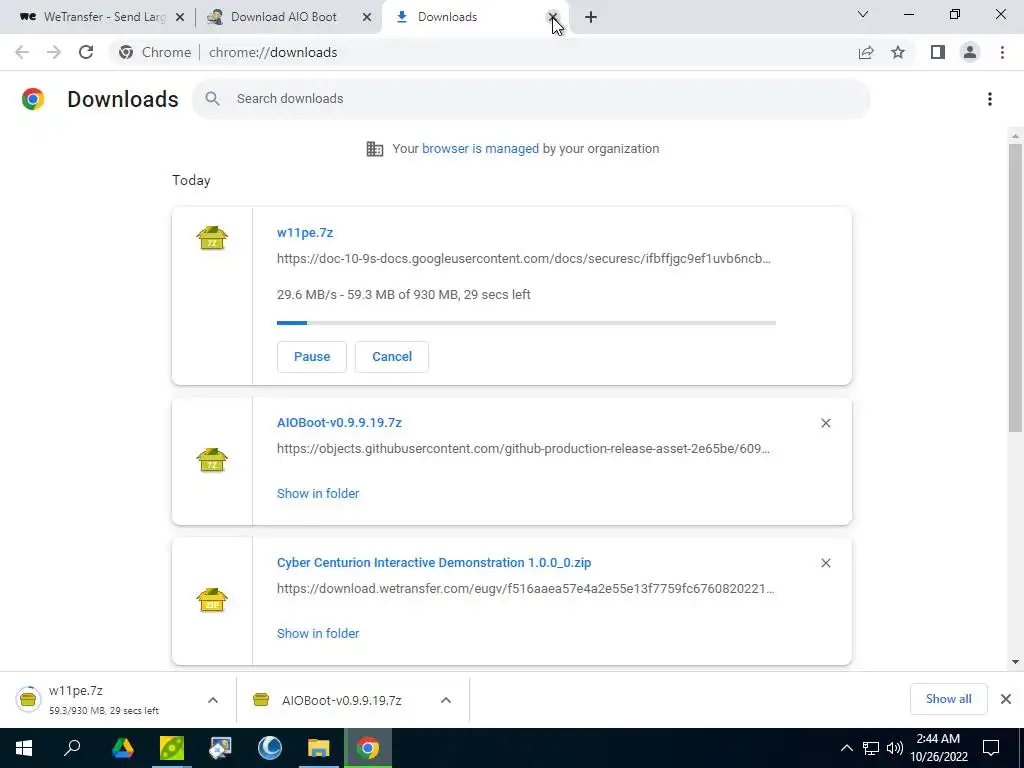Viewport: 1024px width, 768px height.
Task: Go back to the previous page
Action: click(22, 52)
